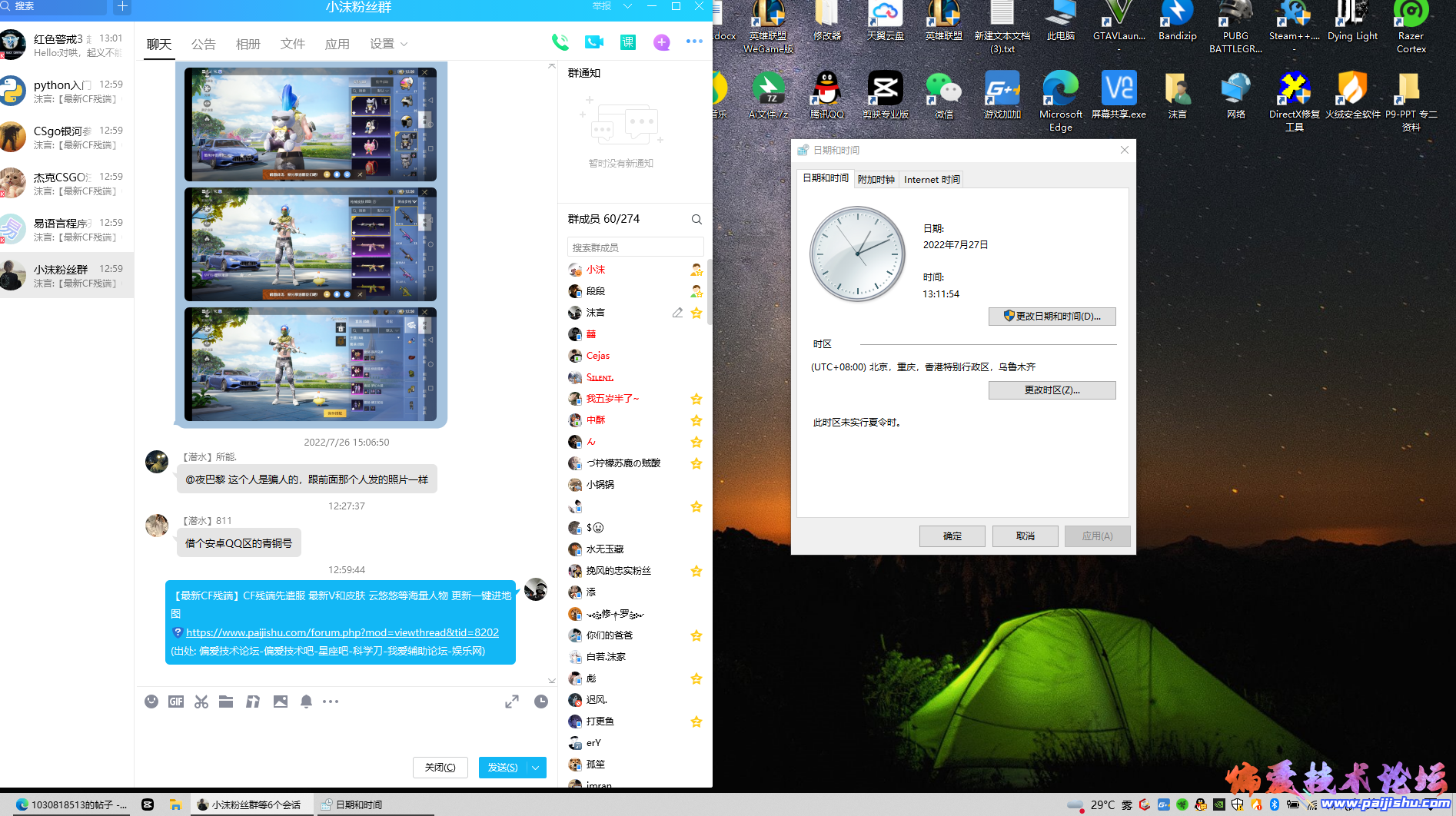This screenshot has height=816, width=1456.
Task: Open the 易语言程序 conversation
Action: (67, 229)
